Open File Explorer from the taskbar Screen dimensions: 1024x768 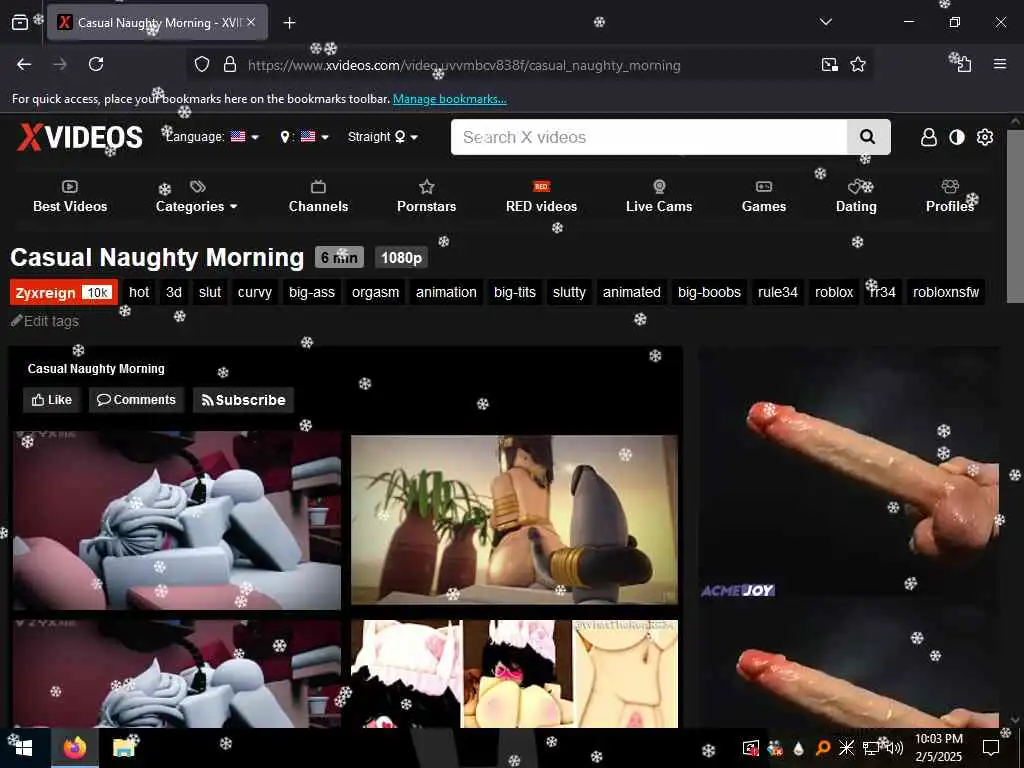coord(123,747)
